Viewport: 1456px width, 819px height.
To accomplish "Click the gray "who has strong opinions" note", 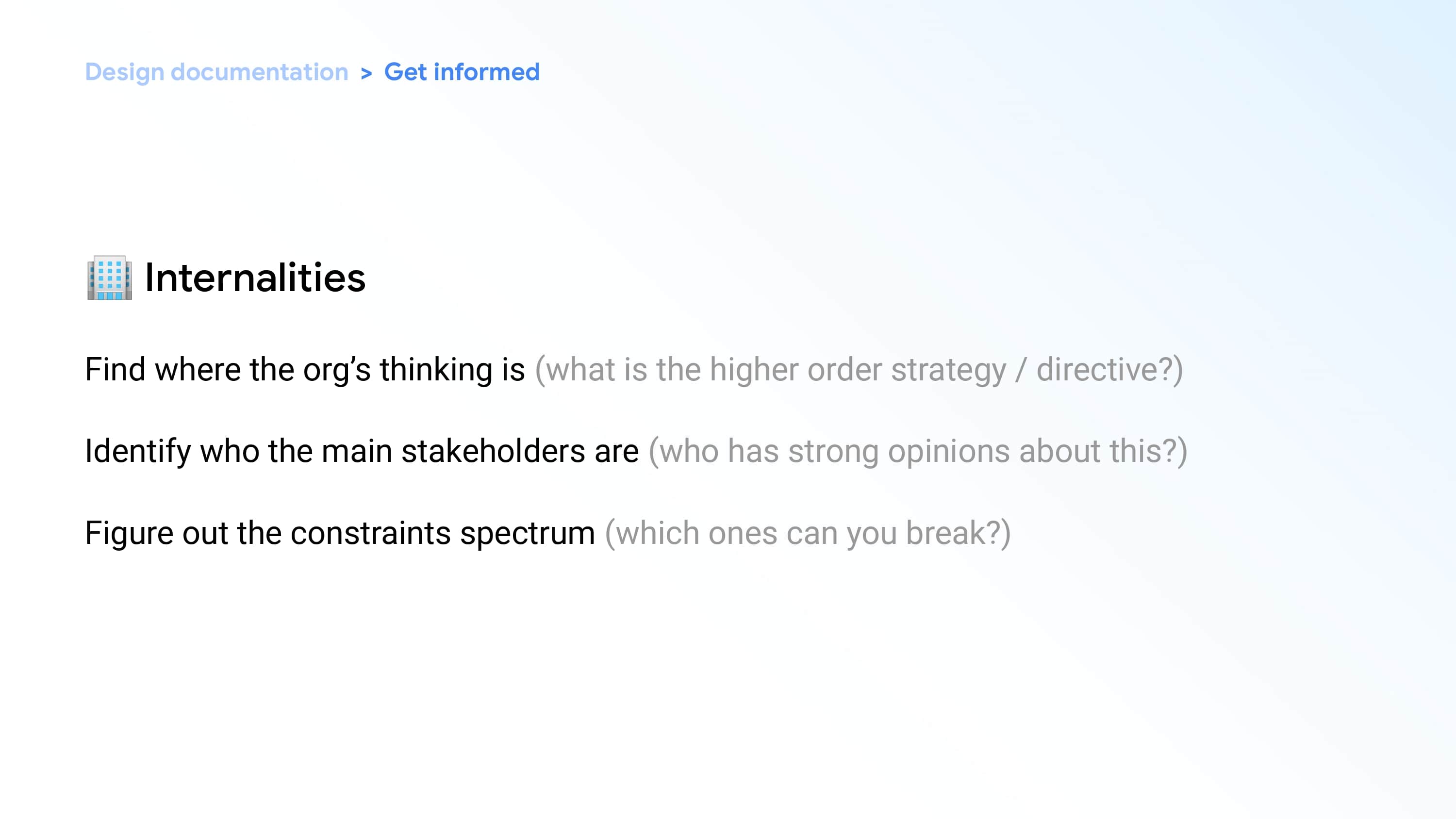I will pos(917,451).
